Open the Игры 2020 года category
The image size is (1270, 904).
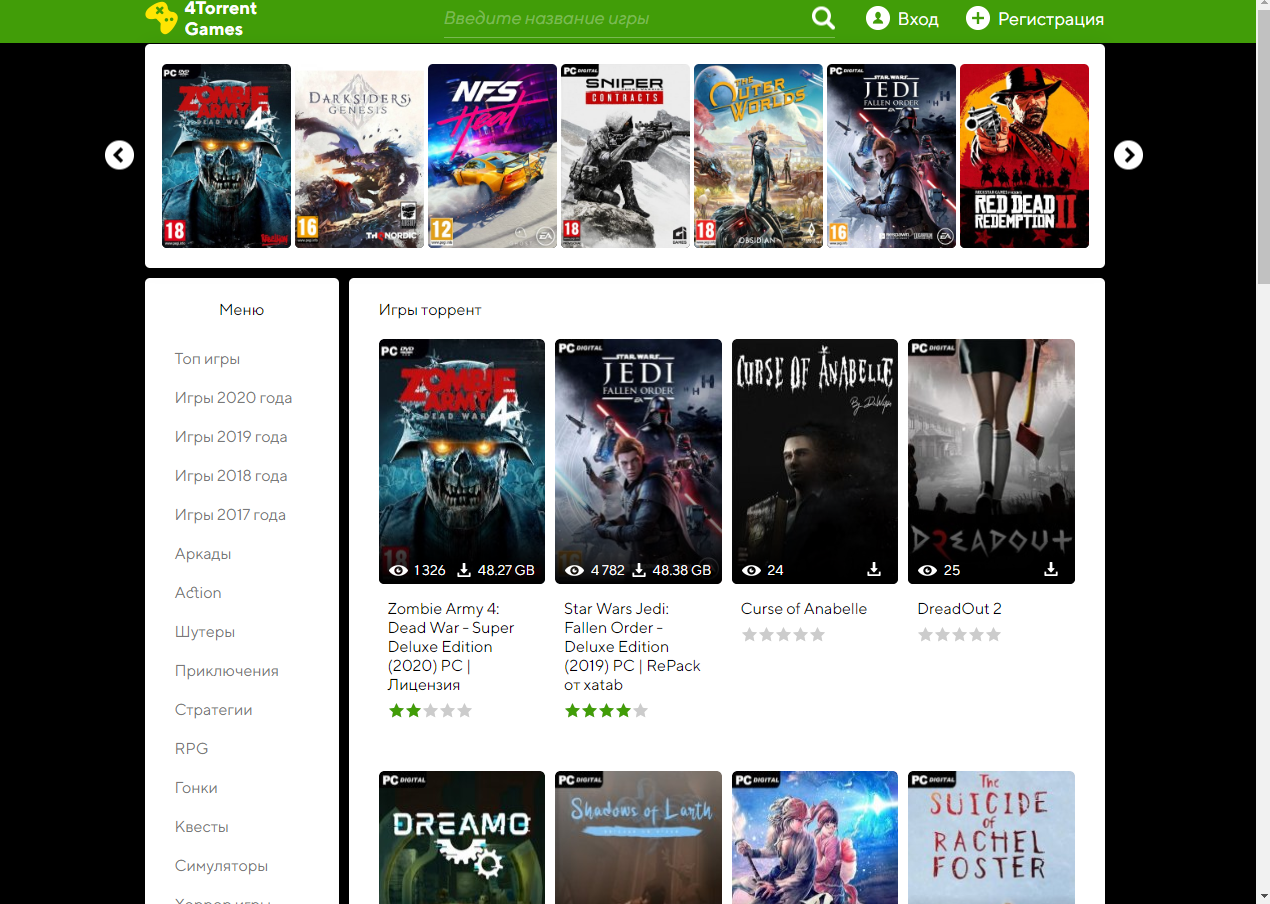click(233, 398)
